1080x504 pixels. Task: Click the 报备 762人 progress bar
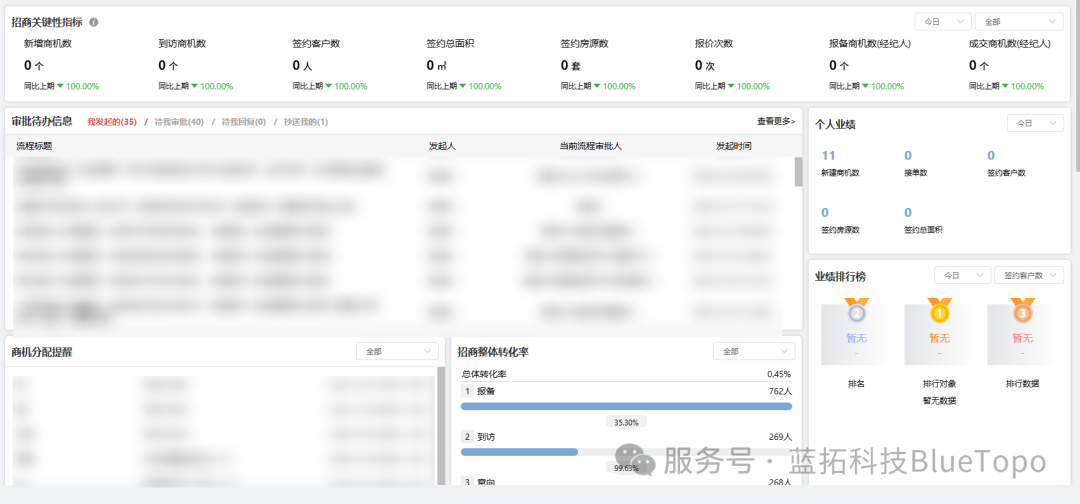click(626, 406)
